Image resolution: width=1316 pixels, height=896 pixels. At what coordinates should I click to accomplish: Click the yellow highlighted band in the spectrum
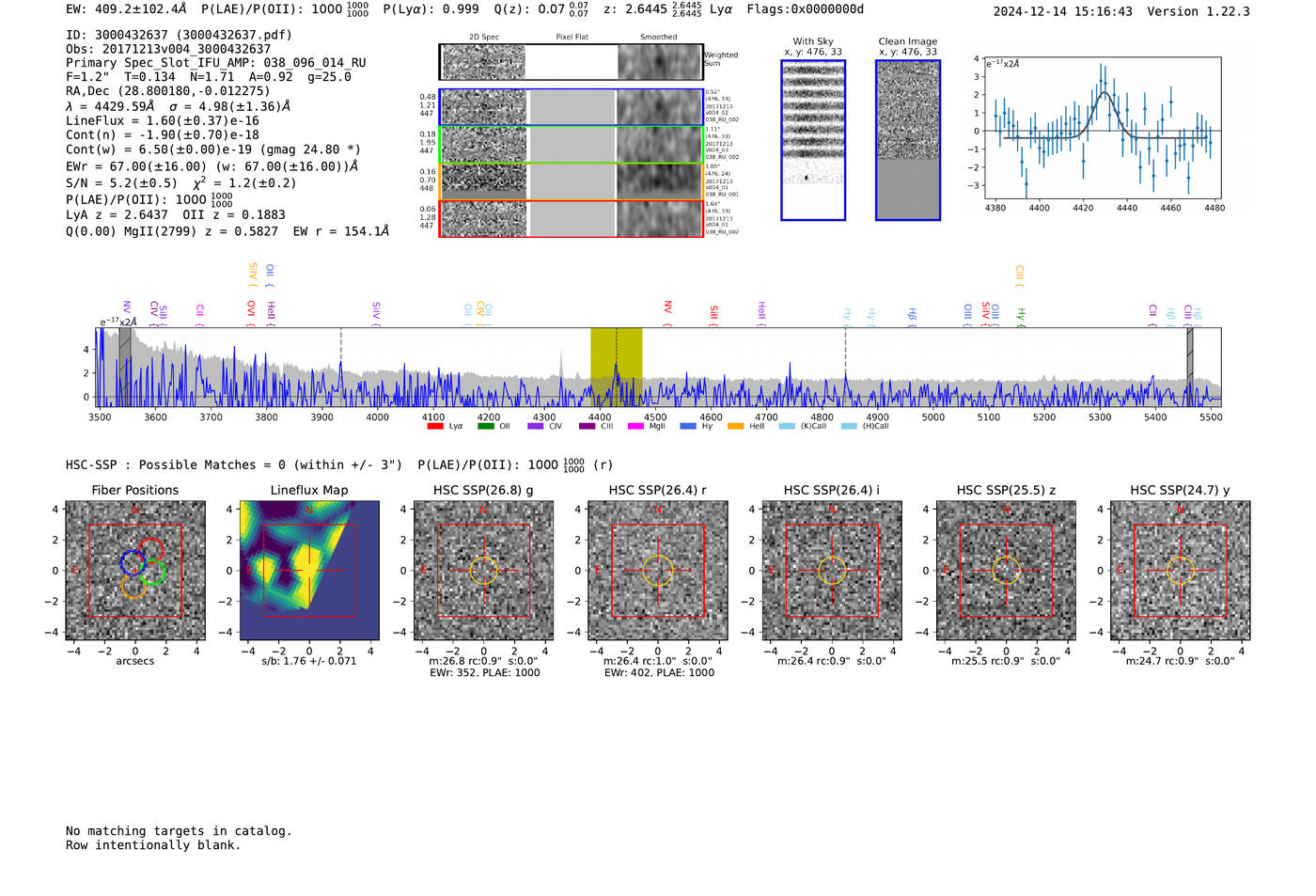click(616, 367)
